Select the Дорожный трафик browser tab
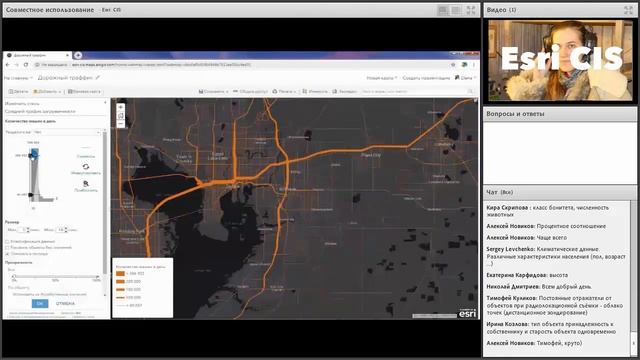640x360 pixels. tap(37, 55)
